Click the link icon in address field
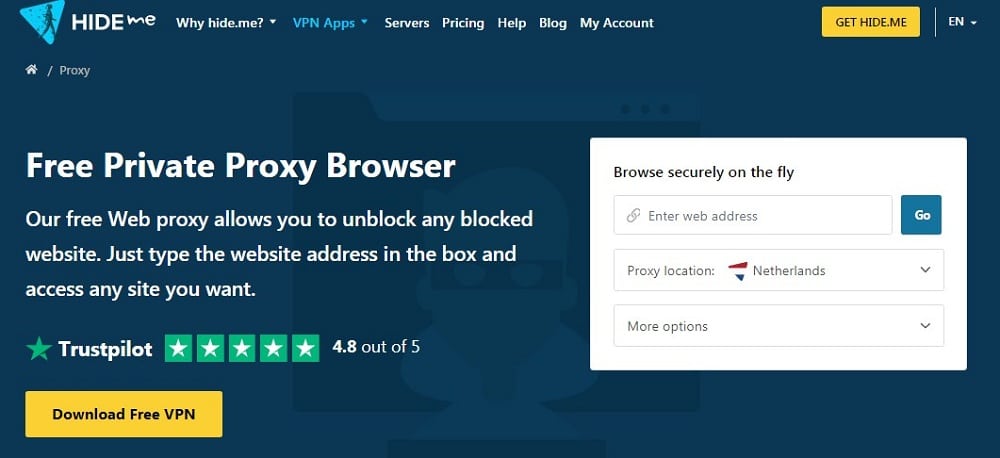This screenshot has width=1000, height=458. pyautogui.click(x=633, y=216)
